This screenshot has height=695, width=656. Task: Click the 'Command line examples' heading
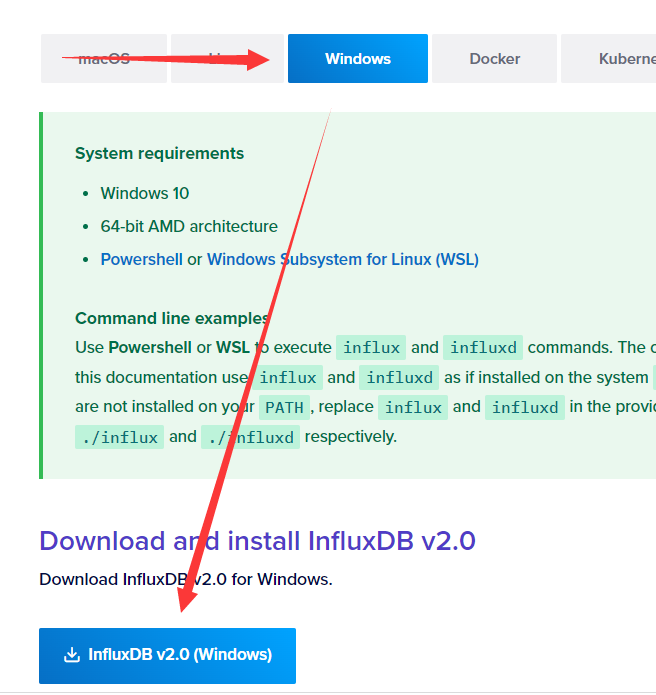coord(172,318)
